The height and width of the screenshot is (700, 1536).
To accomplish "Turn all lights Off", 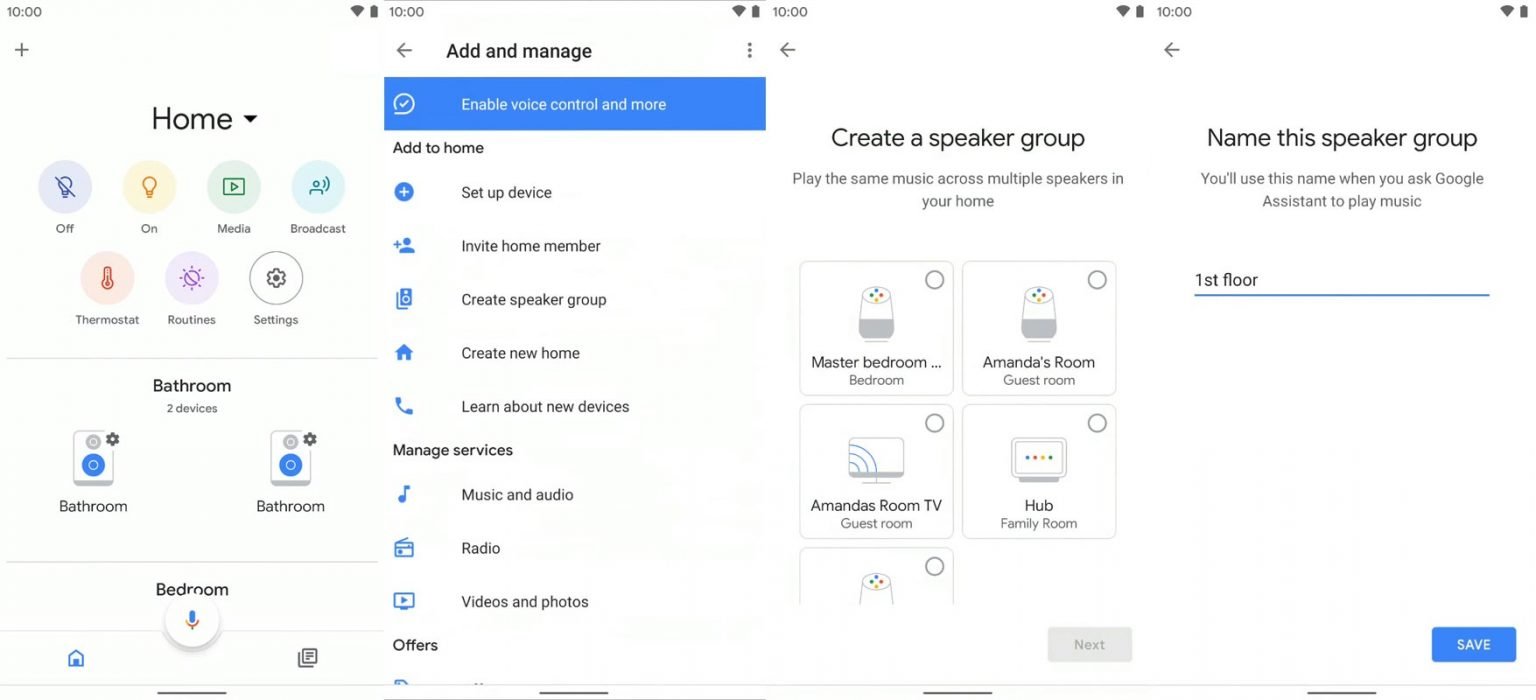I will tap(64, 186).
